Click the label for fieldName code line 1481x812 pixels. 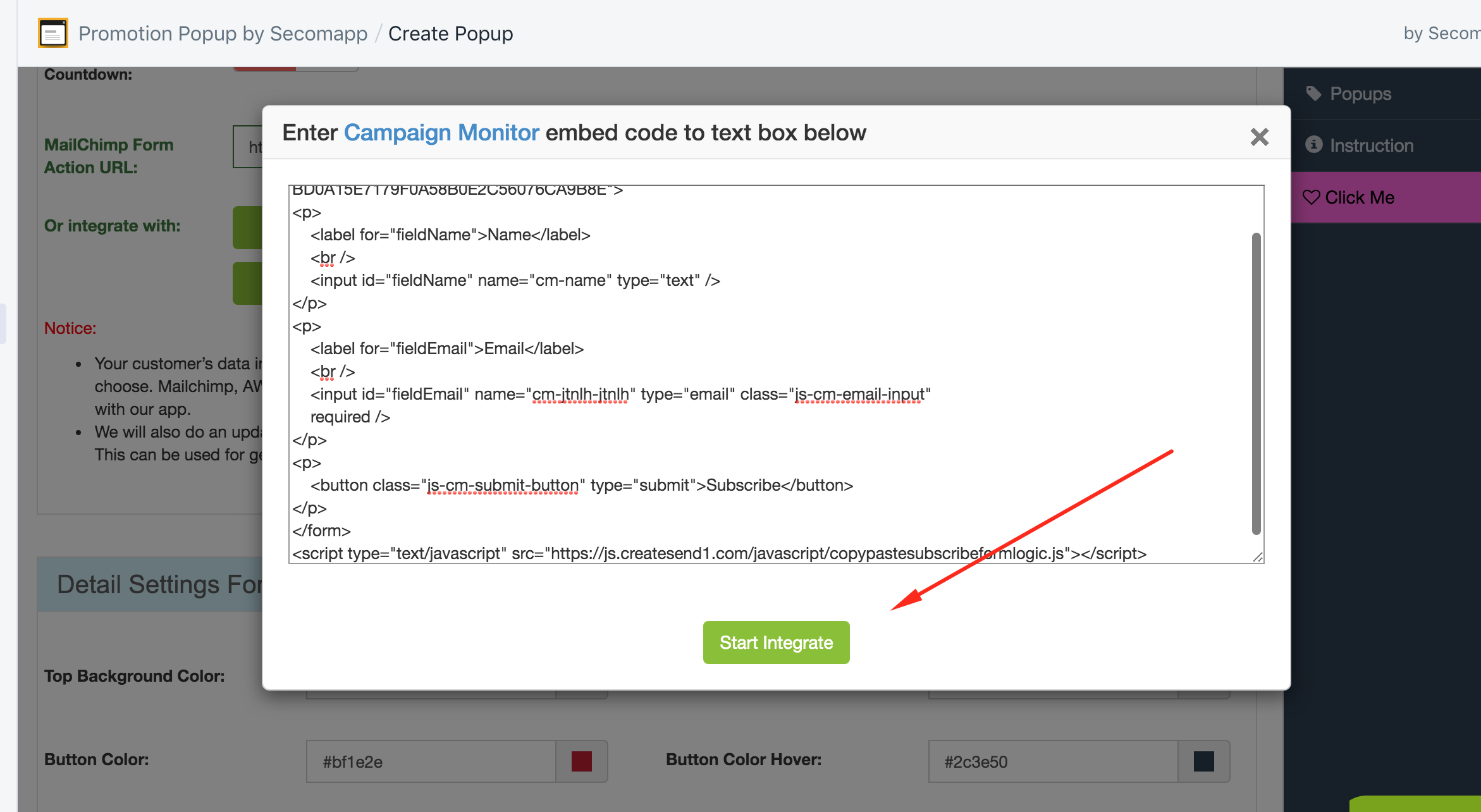click(x=450, y=235)
